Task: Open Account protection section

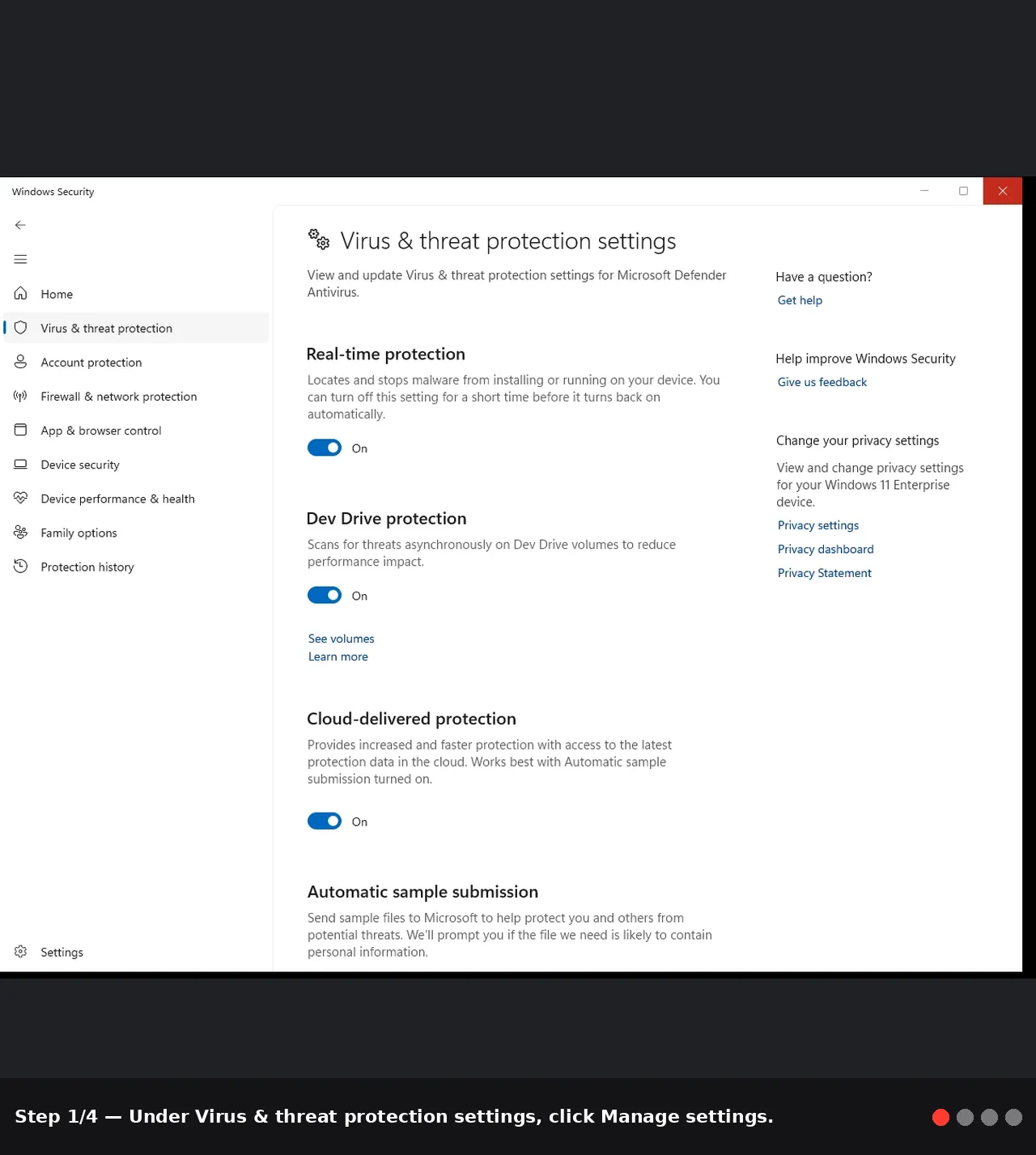Action: tap(136, 362)
